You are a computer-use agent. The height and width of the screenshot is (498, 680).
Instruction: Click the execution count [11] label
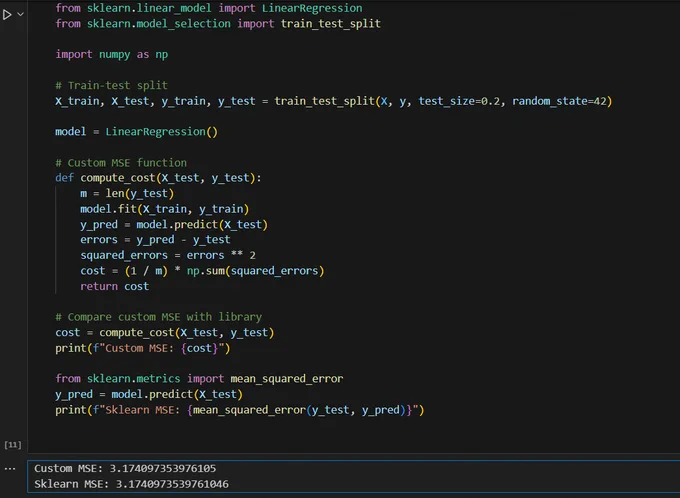pyautogui.click(x=13, y=445)
